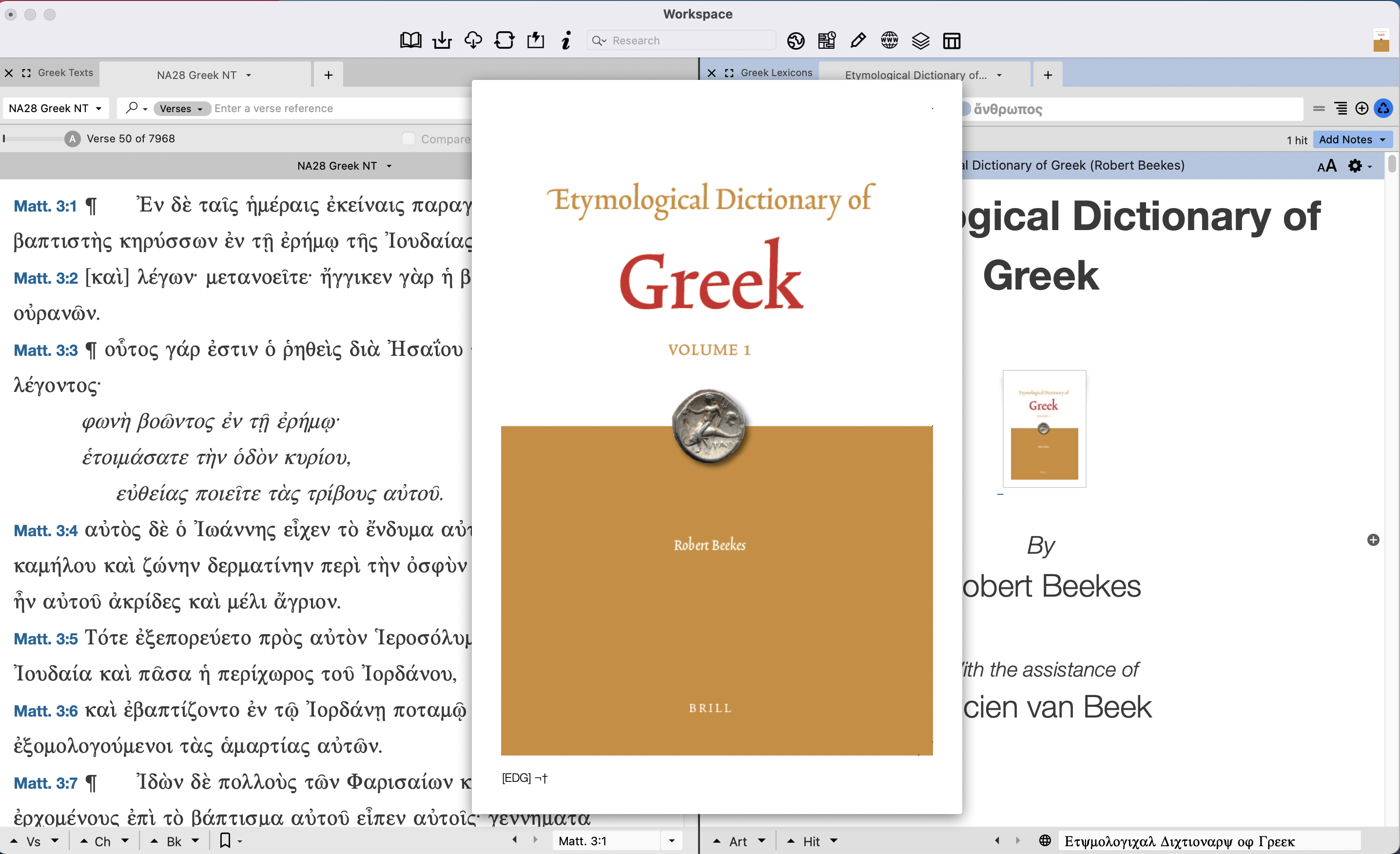Adjust lexicon text size with the AA icon
This screenshot has width=1400, height=854.
[1327, 165]
